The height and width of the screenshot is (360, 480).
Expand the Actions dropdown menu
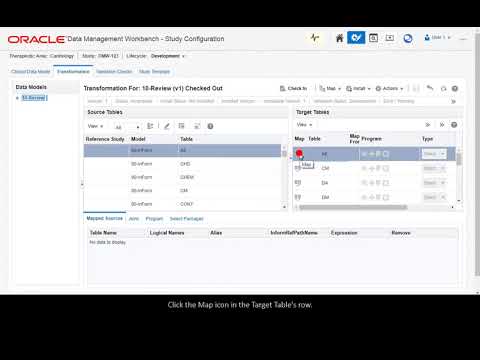coord(389,89)
